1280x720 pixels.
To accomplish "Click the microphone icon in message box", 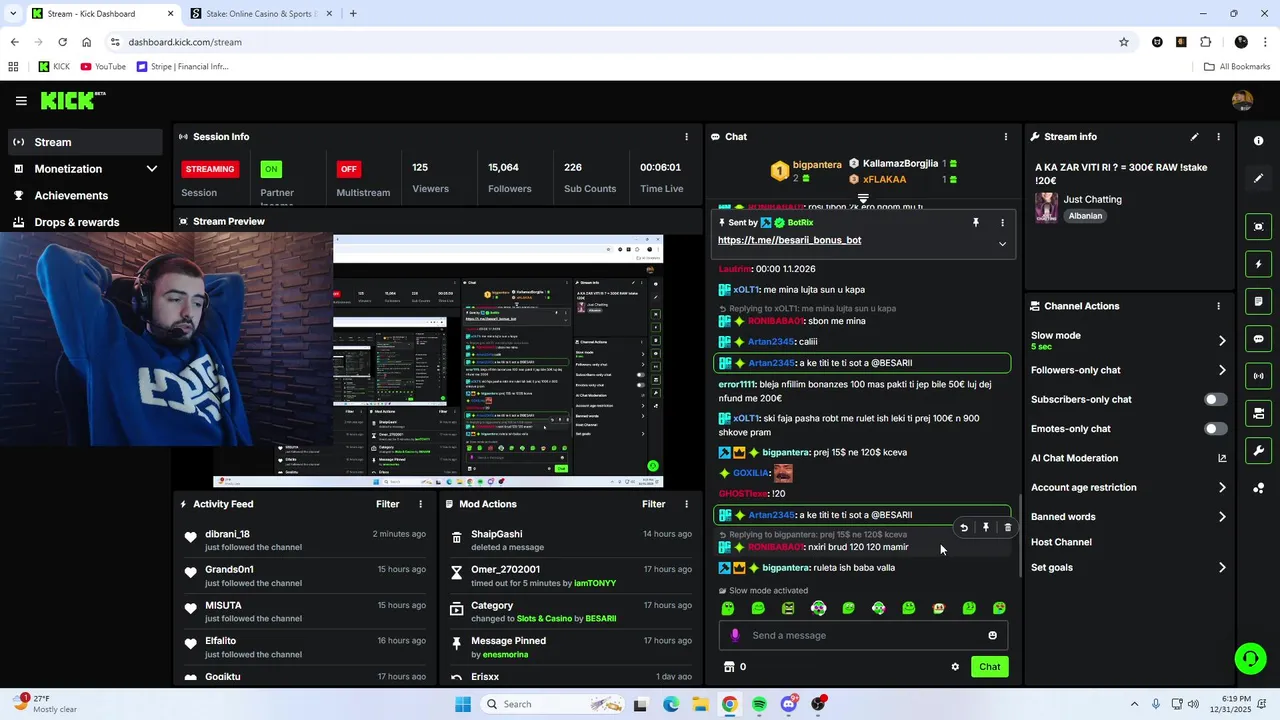I will (x=735, y=635).
